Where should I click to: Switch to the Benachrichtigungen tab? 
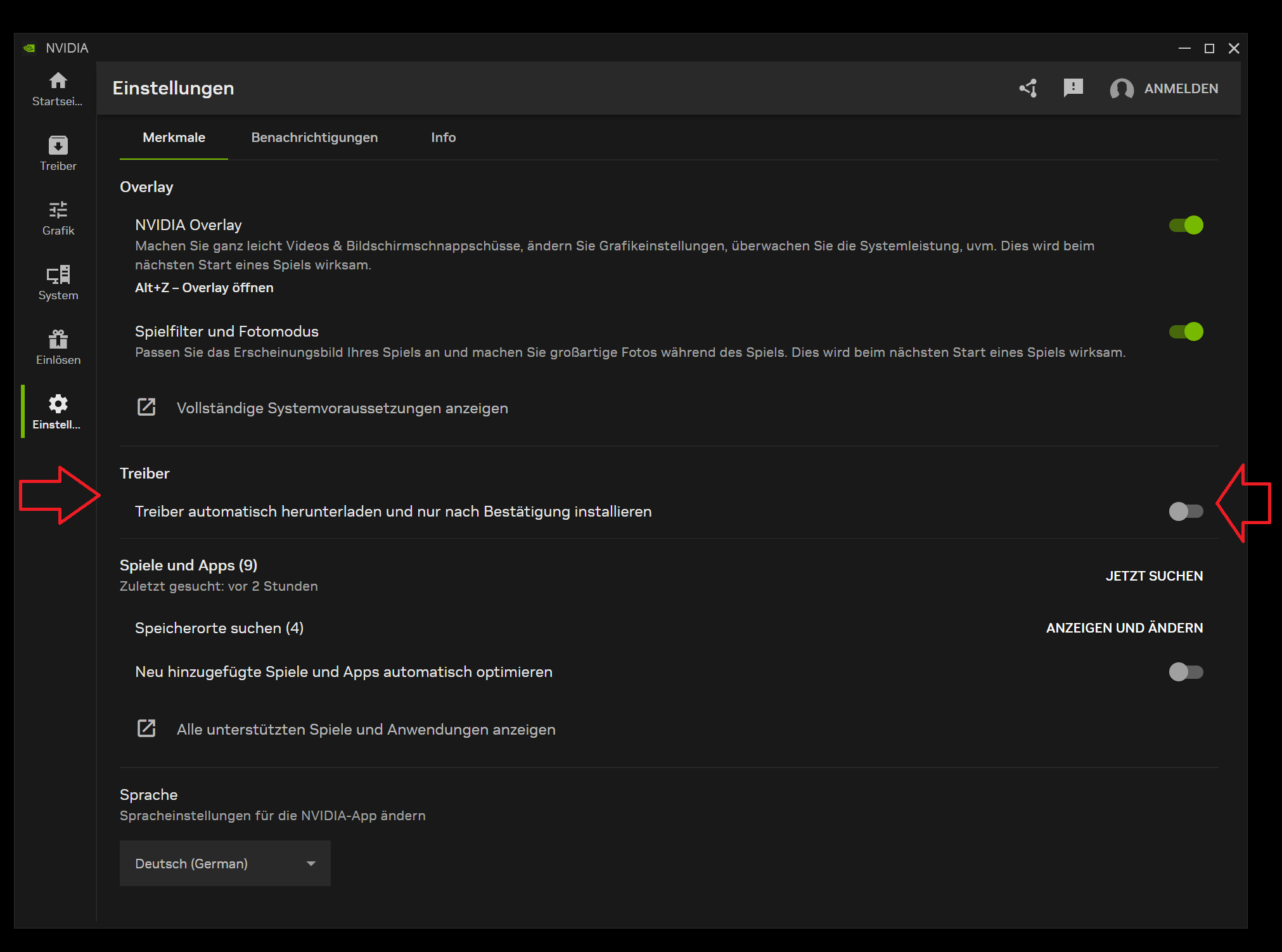[x=314, y=138]
